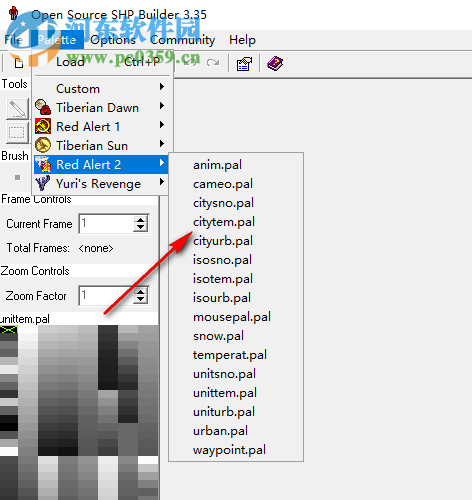472x500 pixels.
Task: Choose Tiberian Dawn palette entry
Action: click(x=101, y=108)
